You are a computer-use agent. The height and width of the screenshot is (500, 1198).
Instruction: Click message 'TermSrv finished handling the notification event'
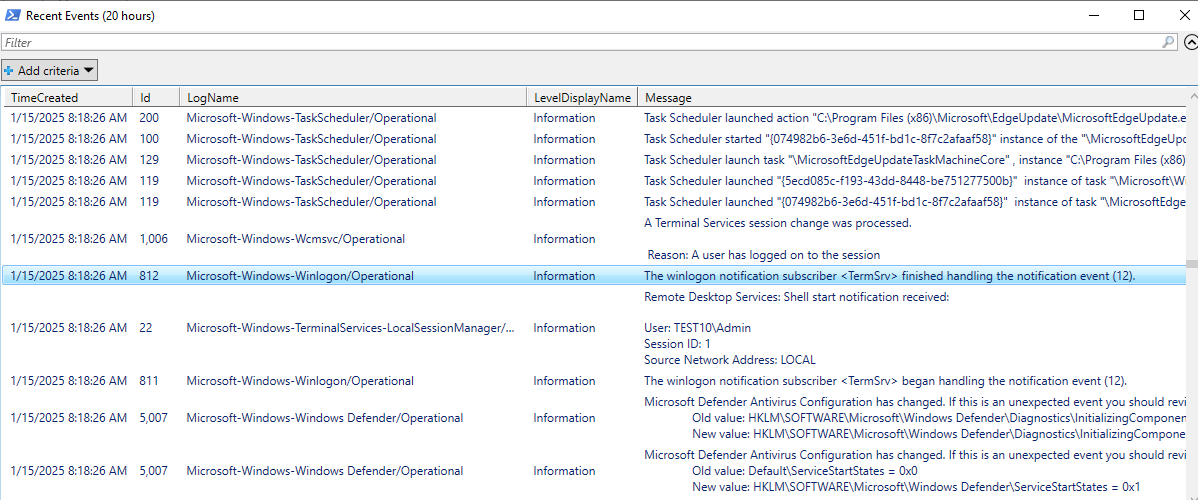pyautogui.click(x=889, y=276)
